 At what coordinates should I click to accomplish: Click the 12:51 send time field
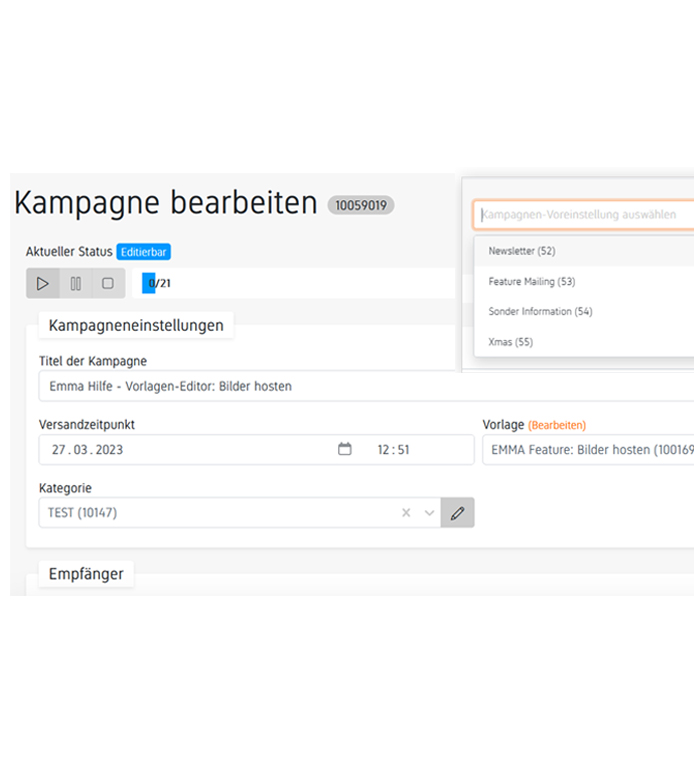click(393, 450)
